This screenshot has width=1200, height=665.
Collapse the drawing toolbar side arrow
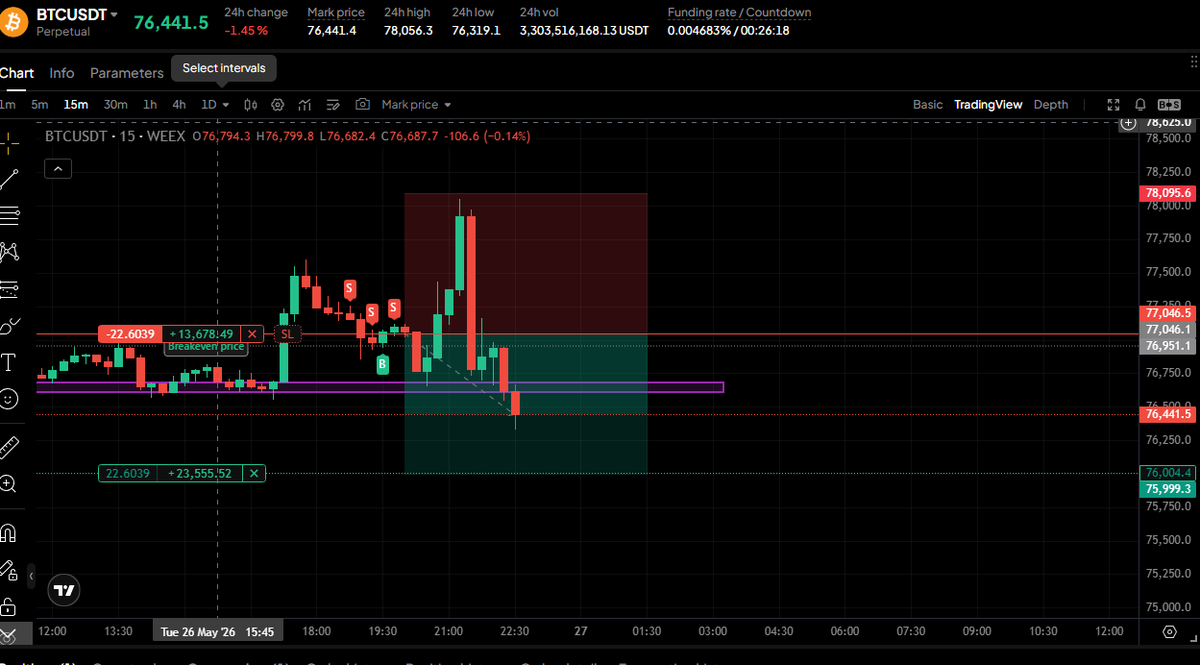pos(31,577)
